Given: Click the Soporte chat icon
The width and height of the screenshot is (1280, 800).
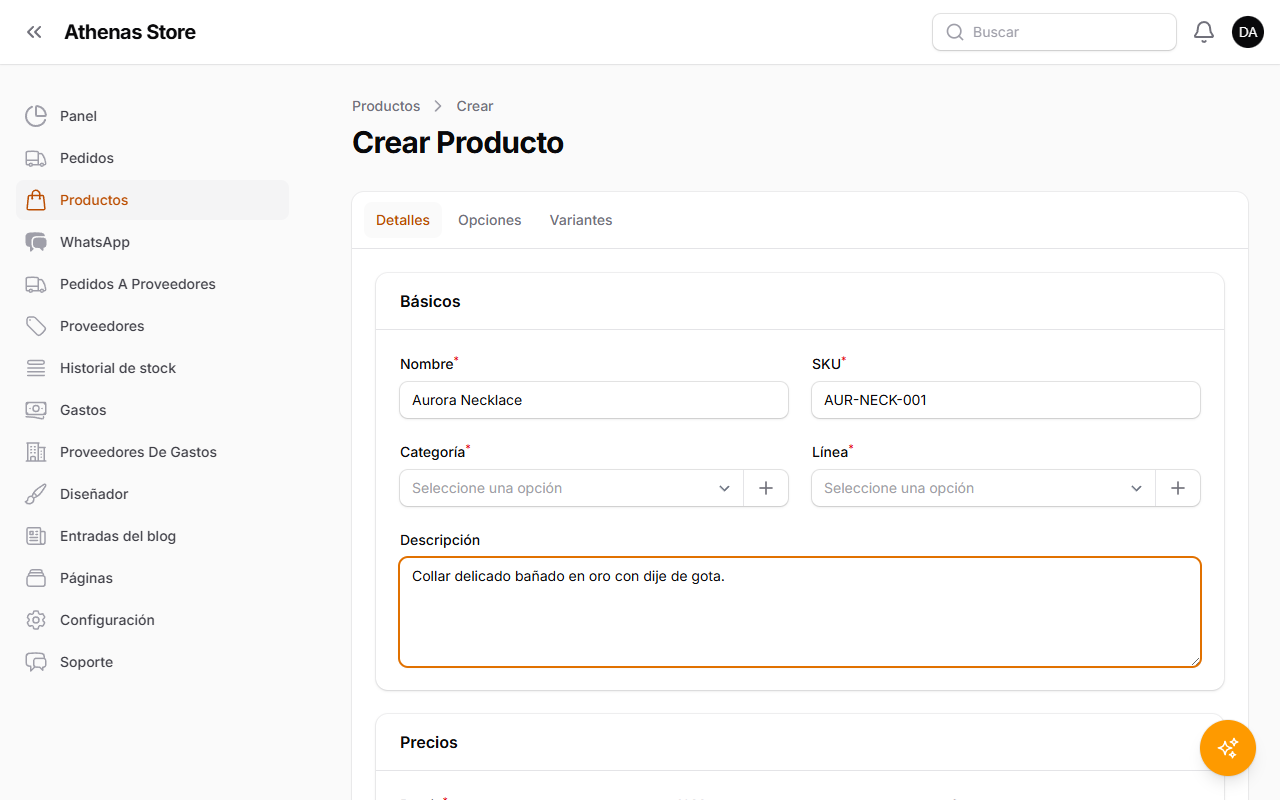Looking at the screenshot, I should pos(36,662).
